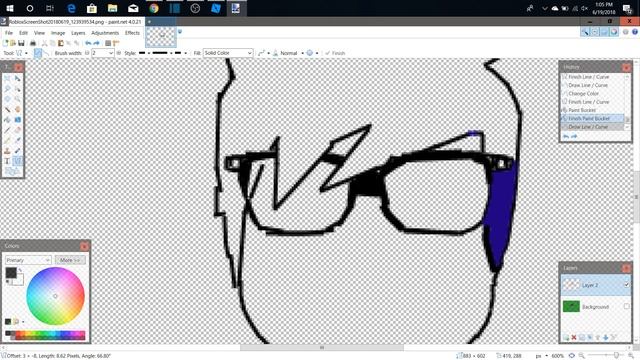Open layer properties icon in Layers panel
This screenshot has width=640, height=360.
pos(614,337)
